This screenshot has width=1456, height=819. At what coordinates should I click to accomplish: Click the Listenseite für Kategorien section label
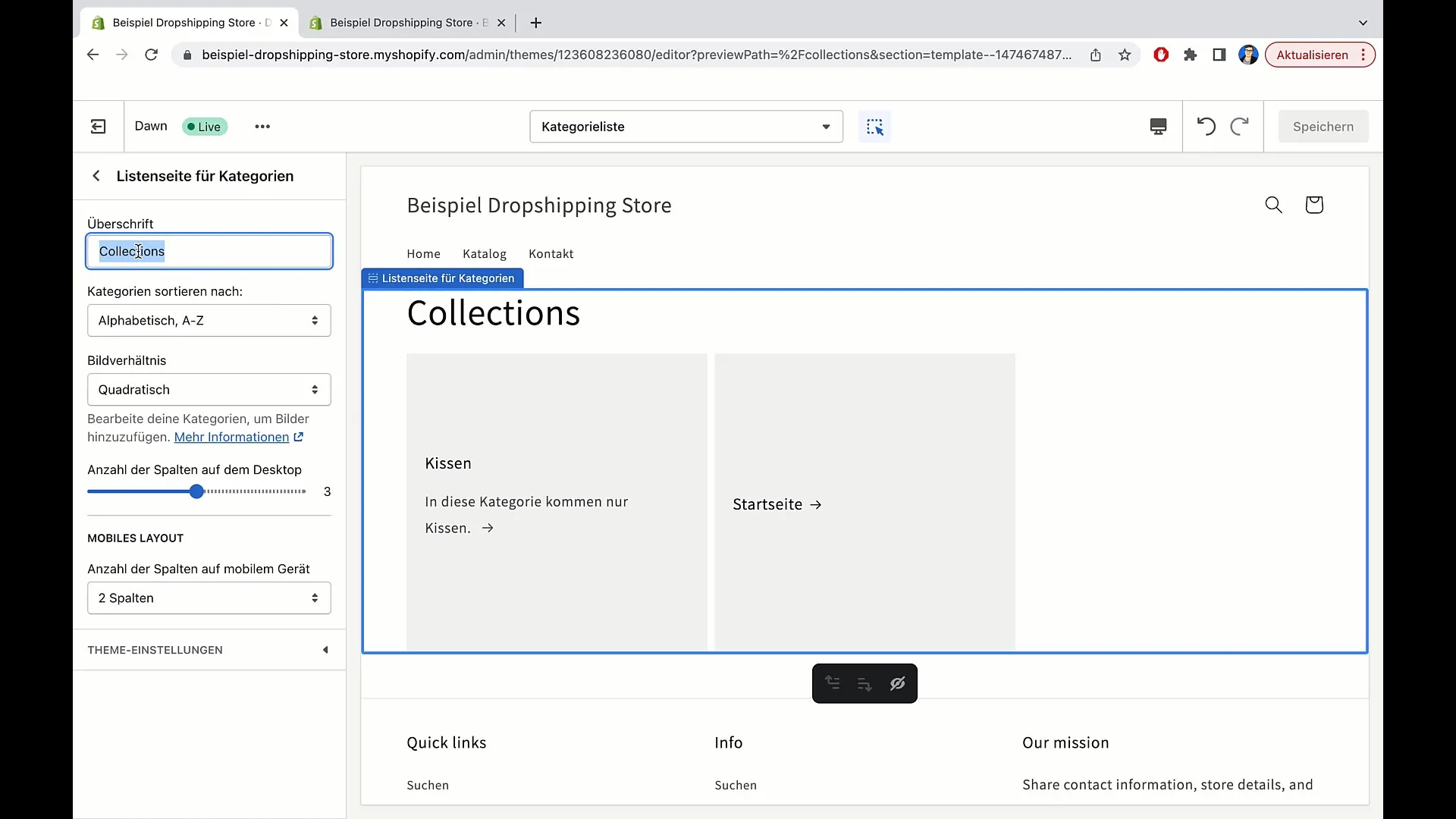coord(443,278)
